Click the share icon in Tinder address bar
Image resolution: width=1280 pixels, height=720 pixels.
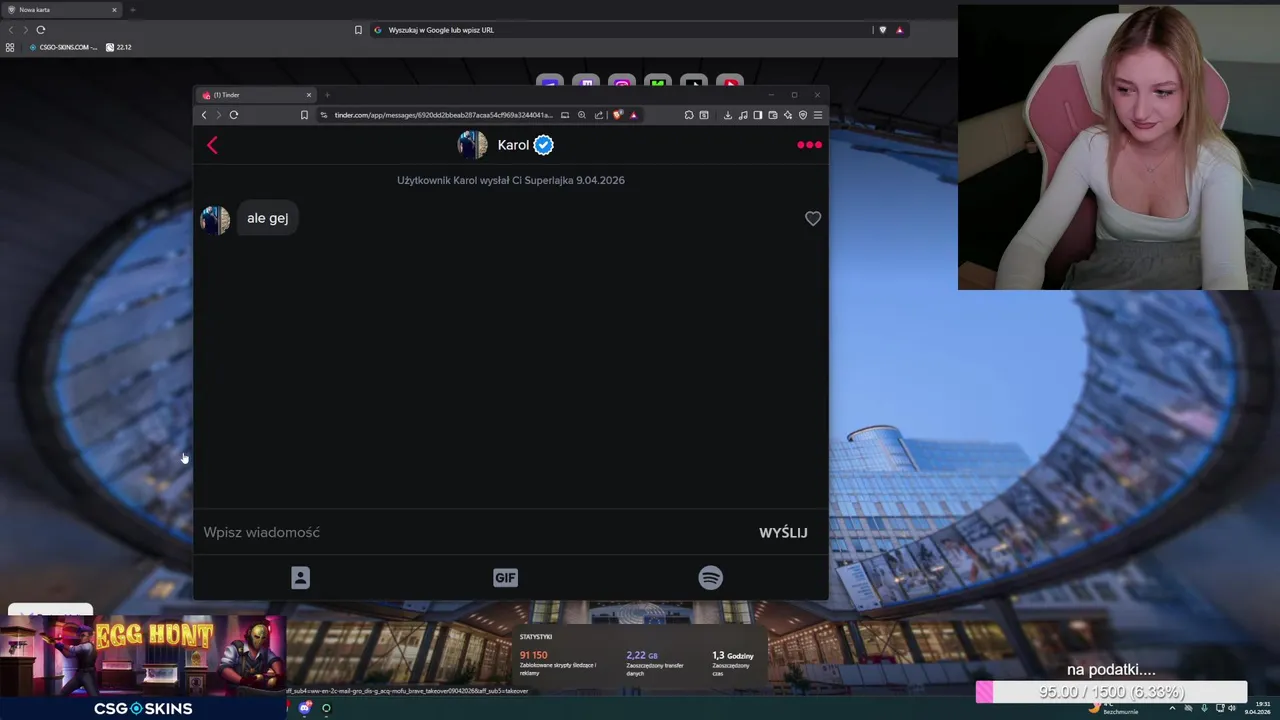pyautogui.click(x=599, y=115)
